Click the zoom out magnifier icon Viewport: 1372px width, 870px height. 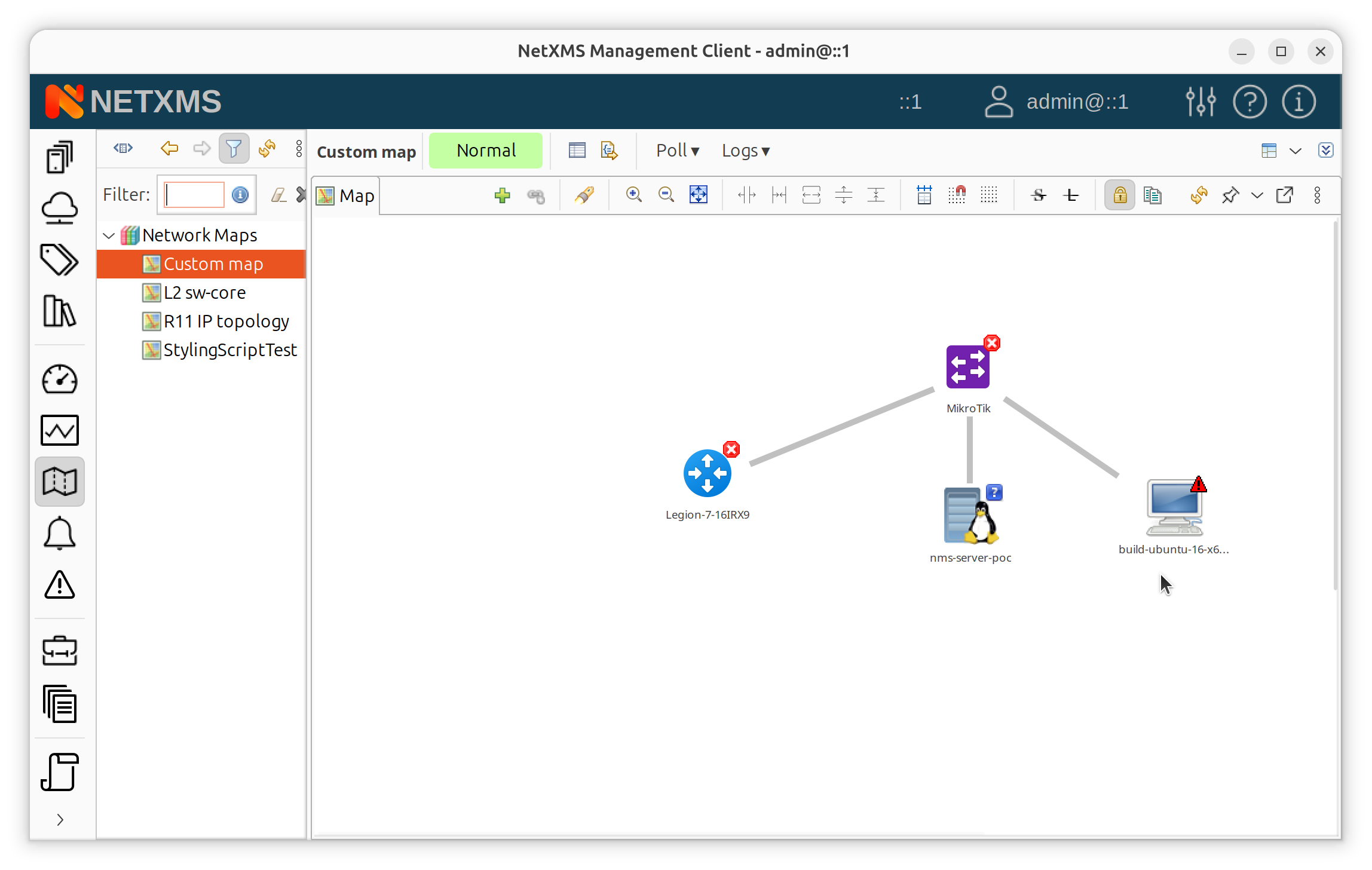tap(666, 195)
